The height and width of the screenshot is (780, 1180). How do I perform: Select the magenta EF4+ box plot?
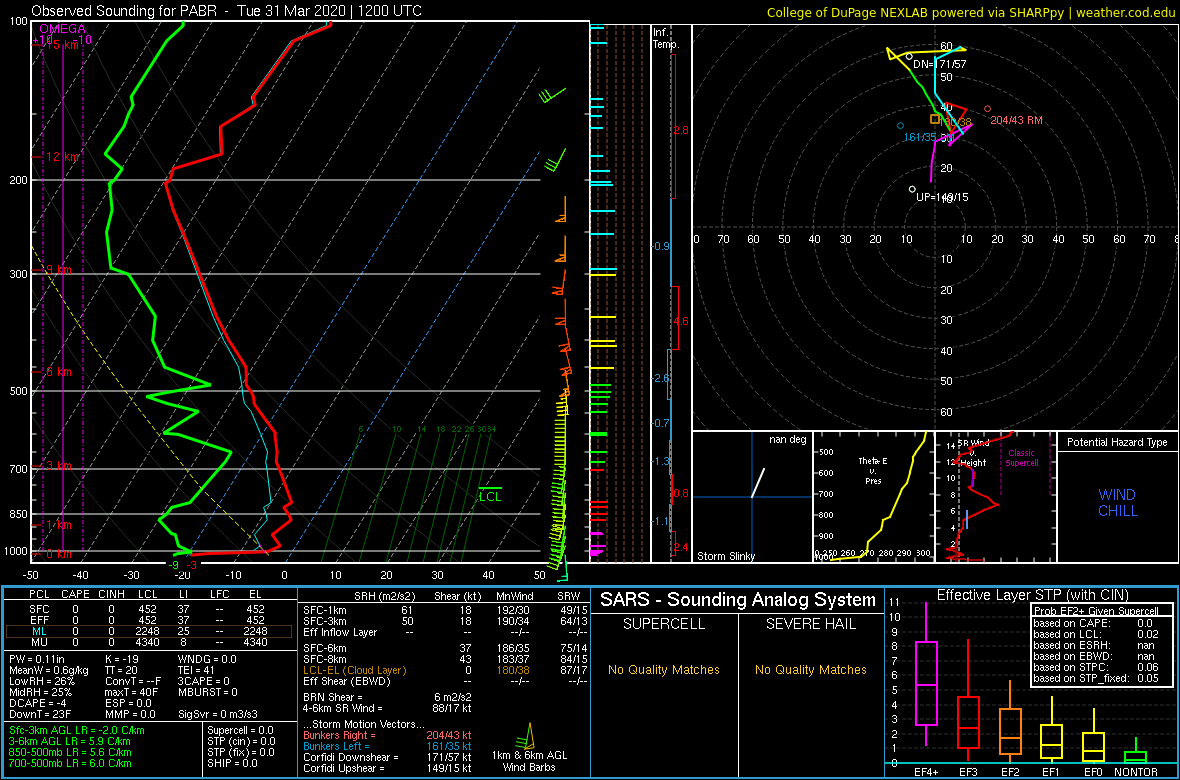(925, 683)
